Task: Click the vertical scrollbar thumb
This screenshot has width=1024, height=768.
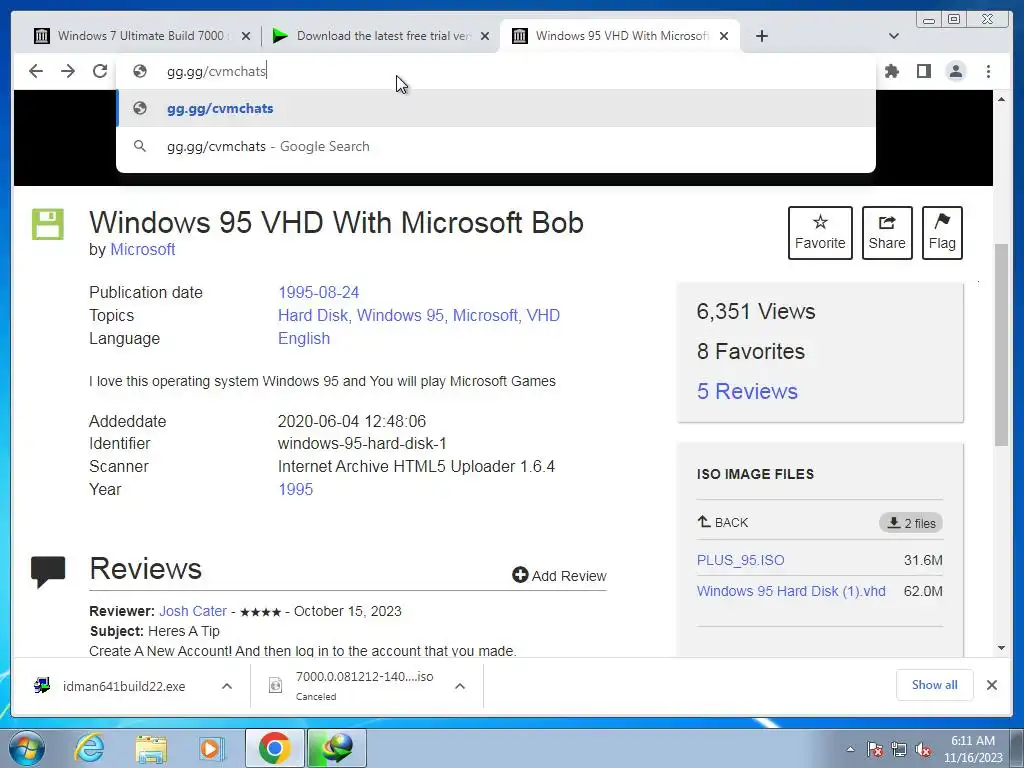Action: pos(1001,345)
